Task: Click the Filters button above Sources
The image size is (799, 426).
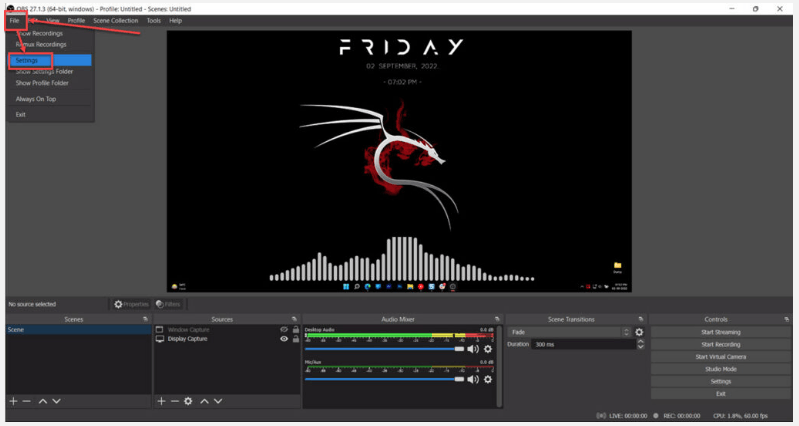Action: point(169,304)
